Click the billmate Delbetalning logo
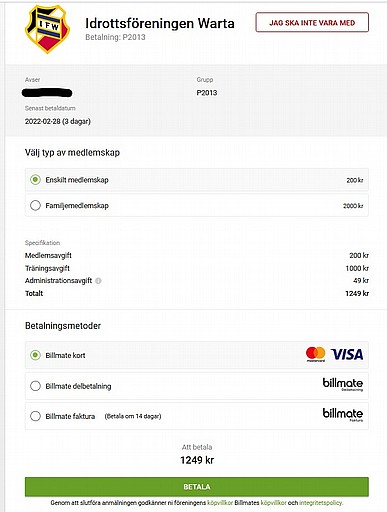The width and height of the screenshot is (387, 512). coord(343,384)
